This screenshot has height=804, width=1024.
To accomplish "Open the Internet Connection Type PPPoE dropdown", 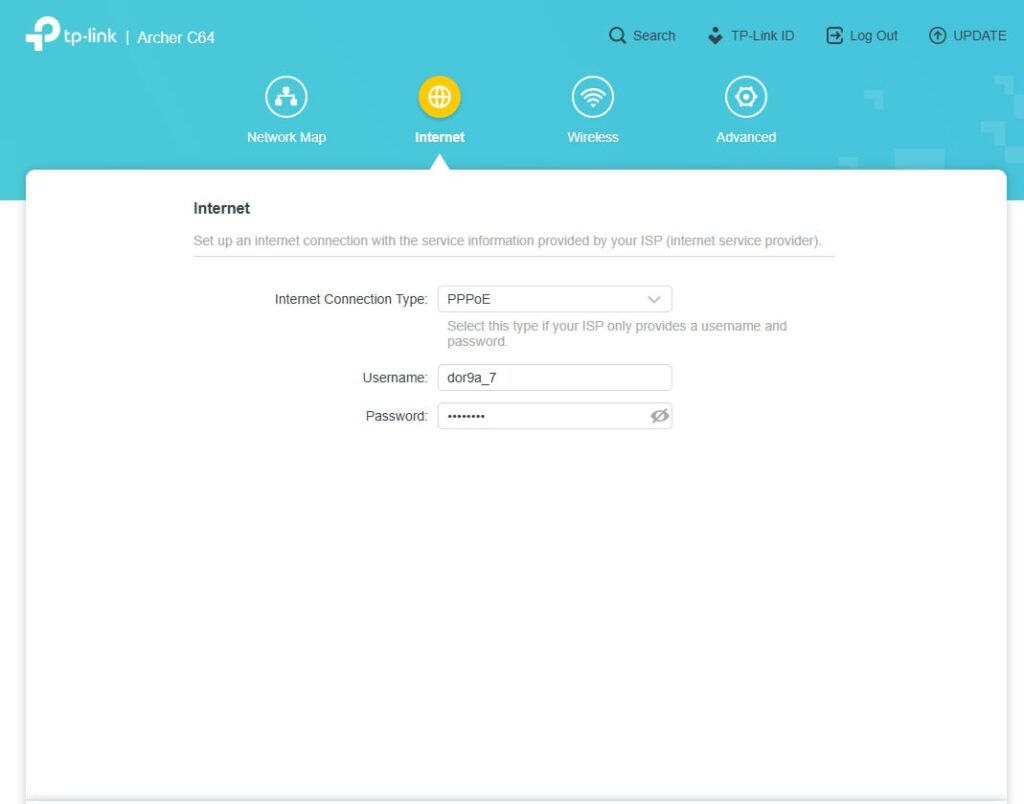I will point(540,299).
